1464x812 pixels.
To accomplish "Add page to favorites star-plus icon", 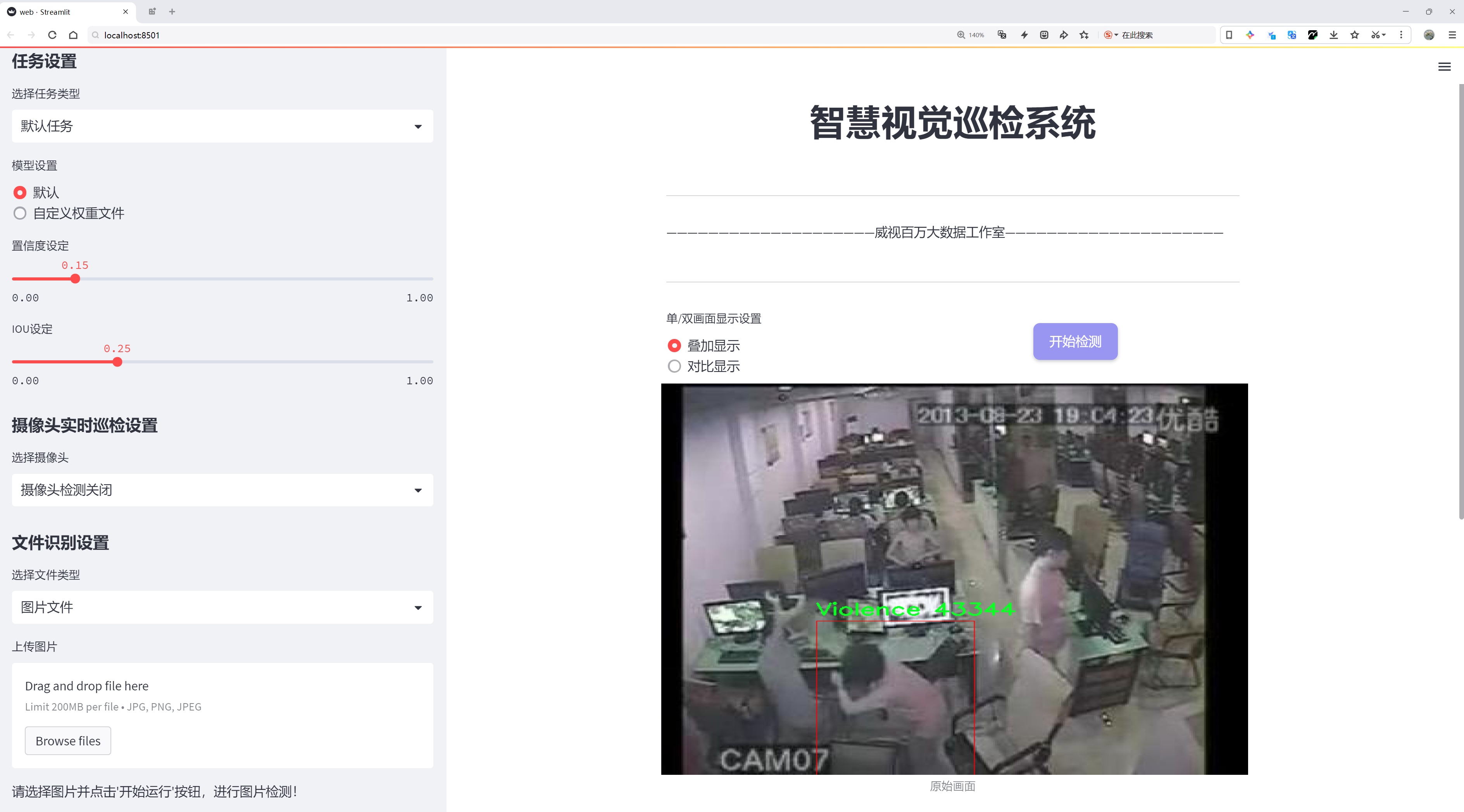I will [1084, 35].
